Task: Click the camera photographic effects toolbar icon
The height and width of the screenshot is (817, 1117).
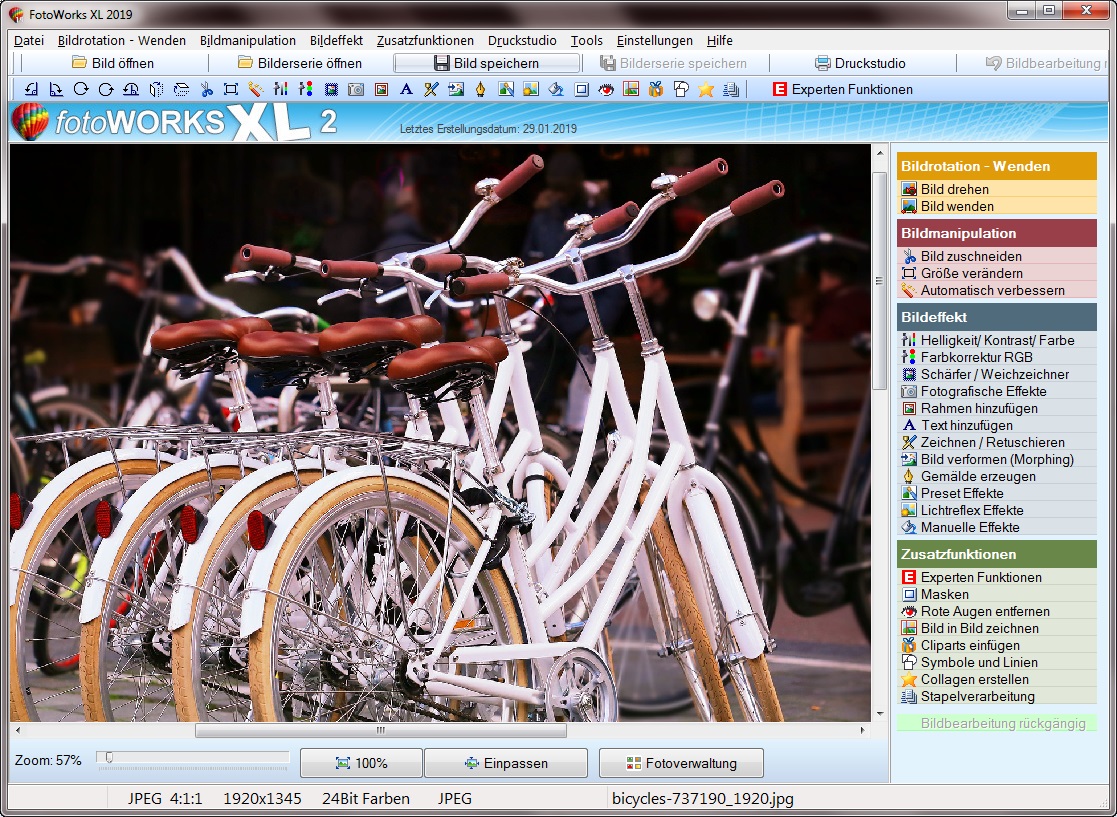Action: click(x=355, y=89)
